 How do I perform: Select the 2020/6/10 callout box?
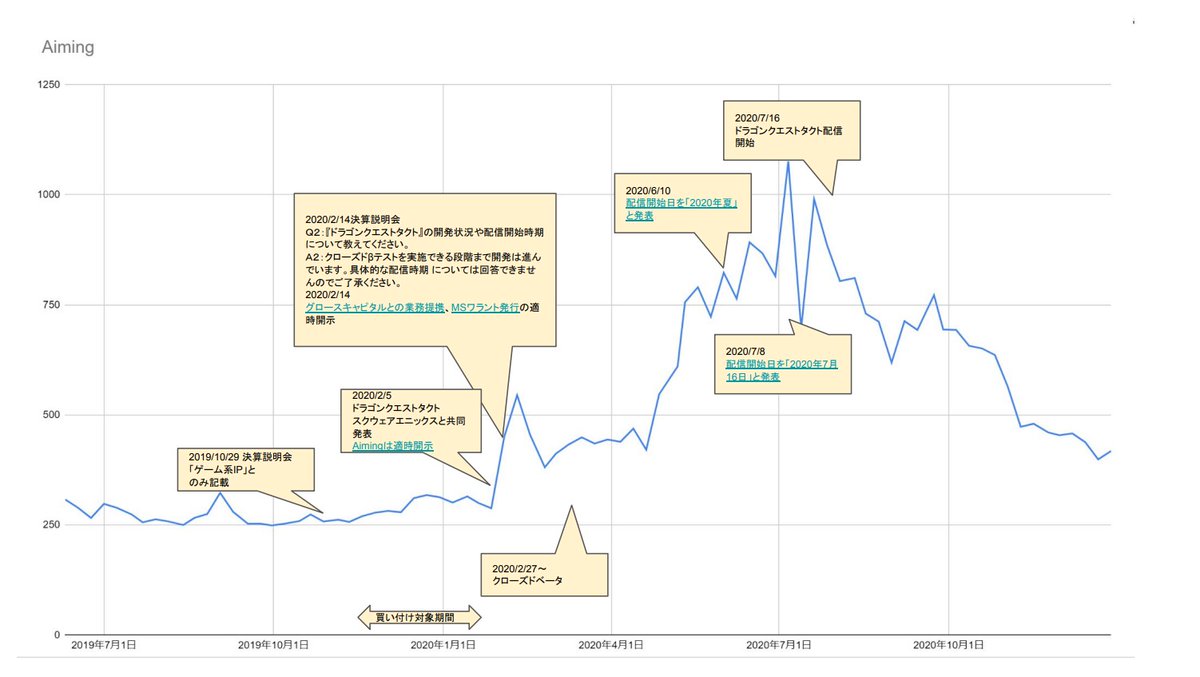pos(683,203)
